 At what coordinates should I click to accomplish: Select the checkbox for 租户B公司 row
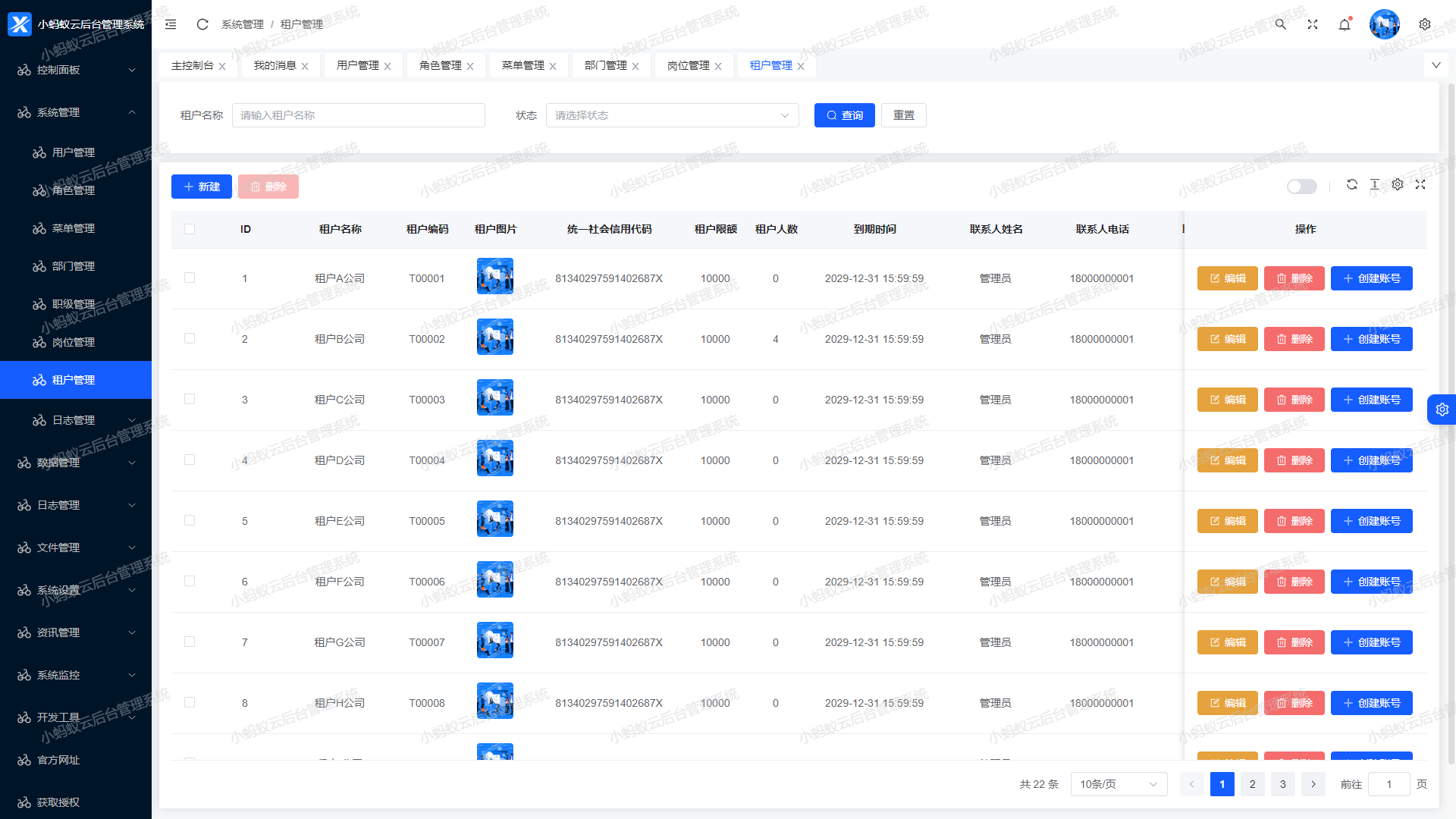click(190, 338)
